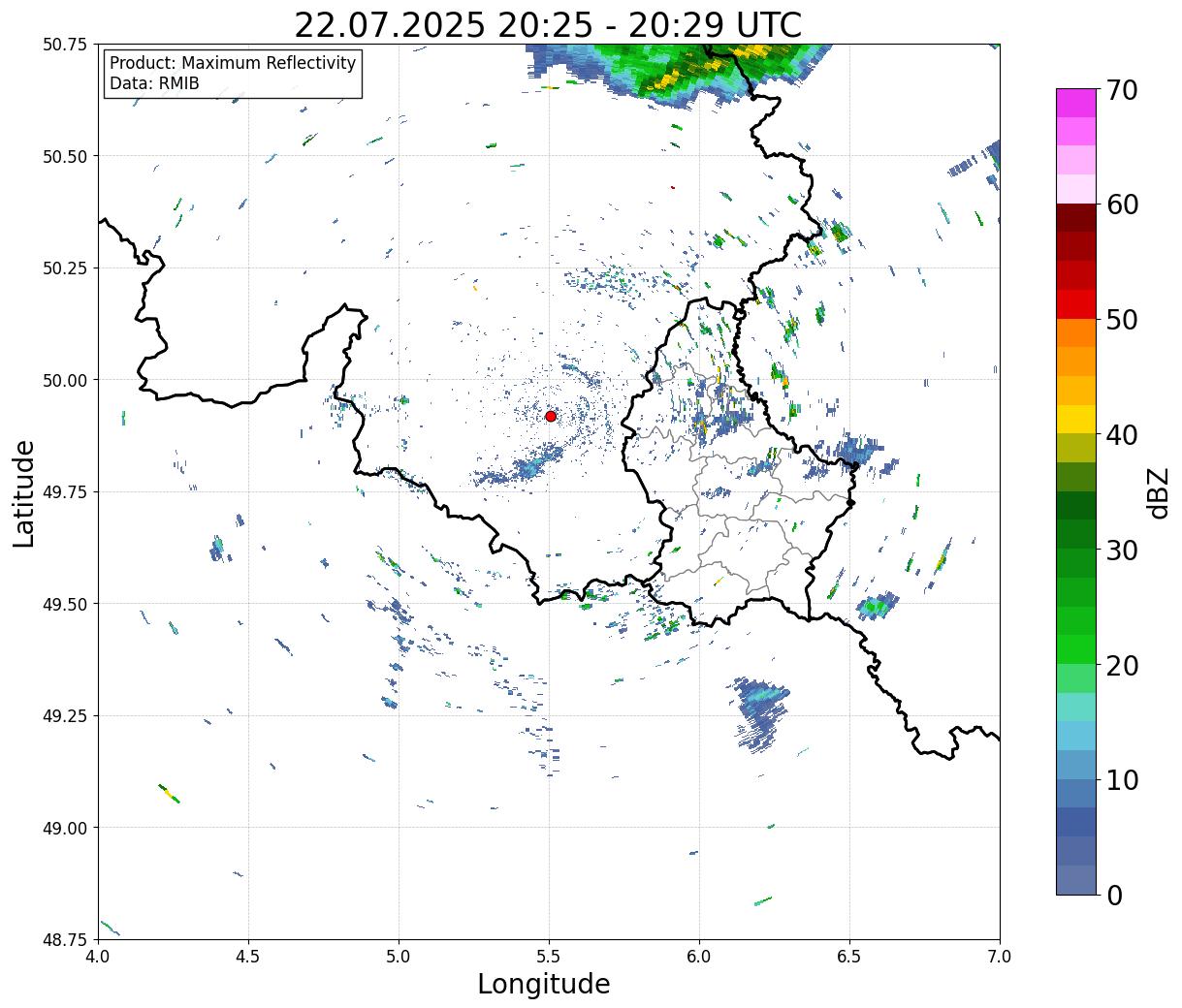This screenshot has width=1182, height=1008.
Task: Click the magenta 70 dBZ swatch in the colorbar
Action: [1075, 103]
